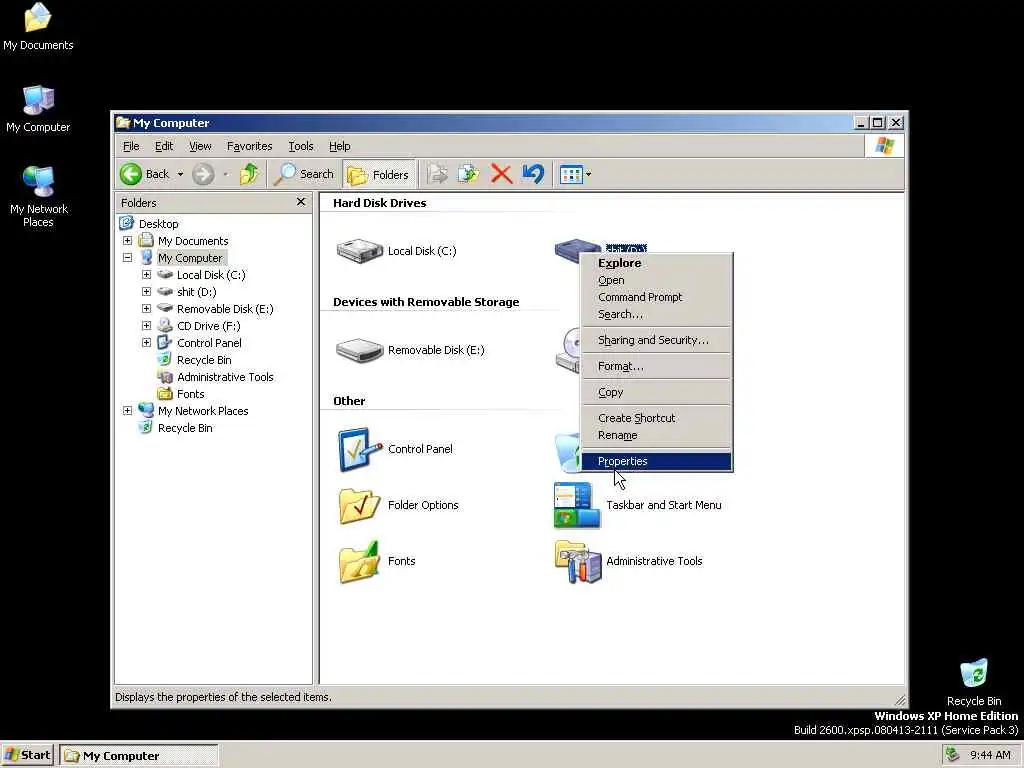The width and height of the screenshot is (1024, 768).
Task: Choose Rename in the context menu
Action: (656, 435)
